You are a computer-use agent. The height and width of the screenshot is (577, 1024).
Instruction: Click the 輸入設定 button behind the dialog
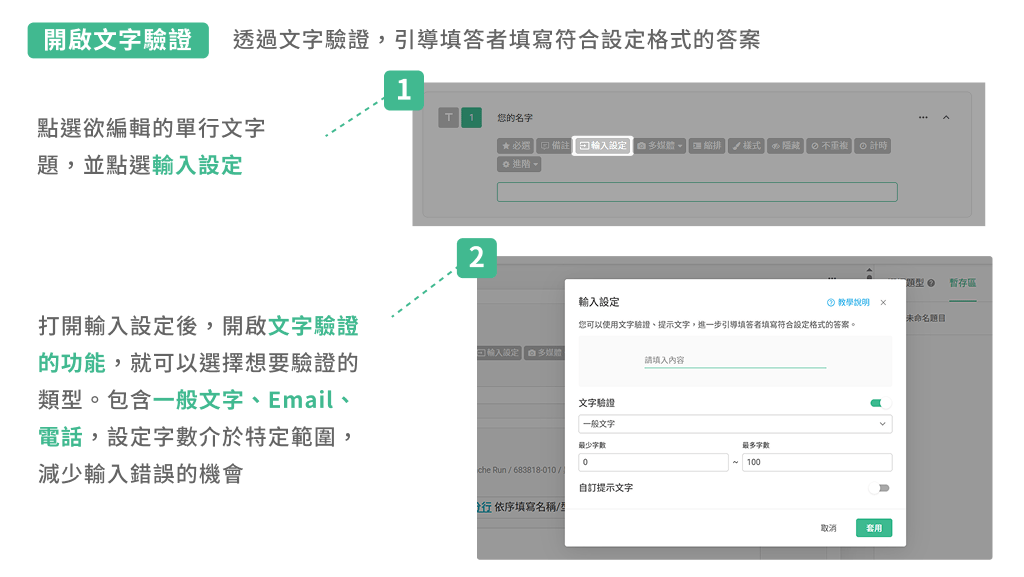(x=499, y=352)
